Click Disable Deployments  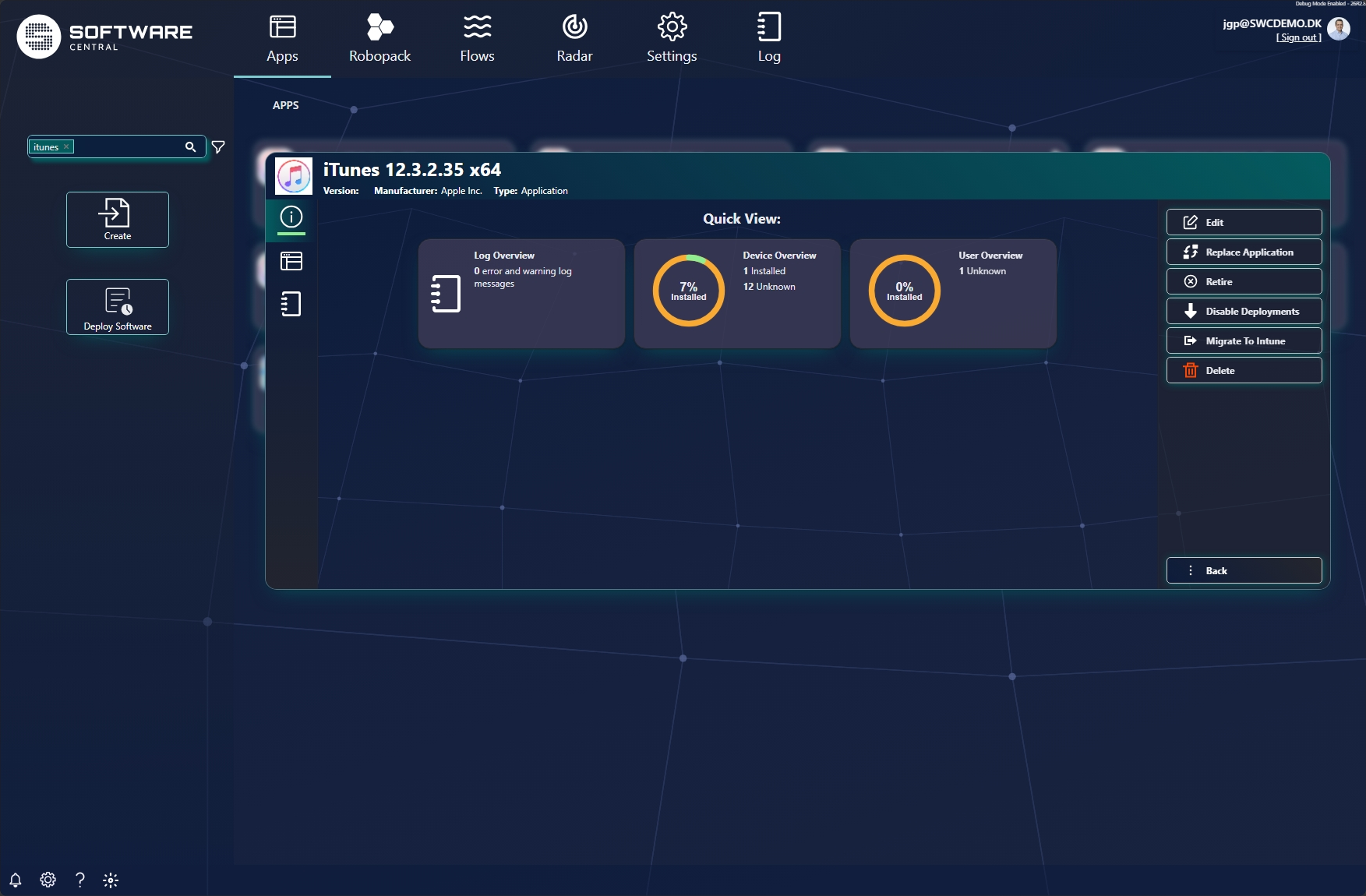tap(1244, 311)
